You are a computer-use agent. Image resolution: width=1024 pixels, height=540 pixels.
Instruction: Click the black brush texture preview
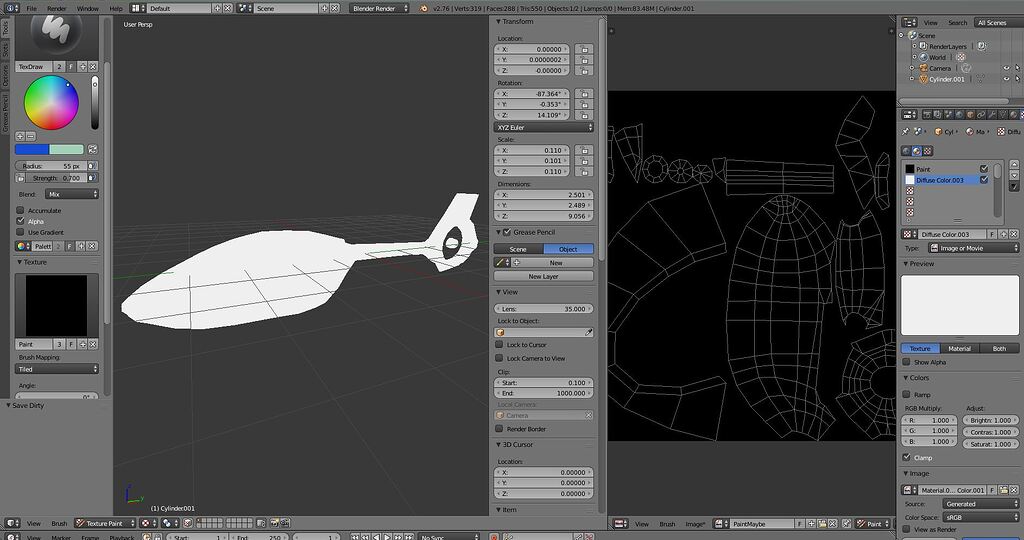pyautogui.click(x=56, y=305)
